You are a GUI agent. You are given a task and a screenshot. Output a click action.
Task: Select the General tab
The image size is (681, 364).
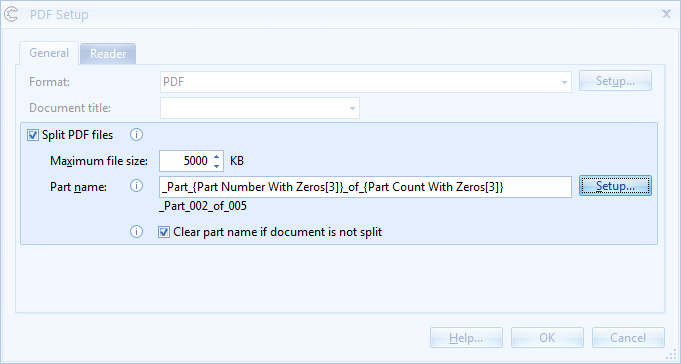[49, 53]
